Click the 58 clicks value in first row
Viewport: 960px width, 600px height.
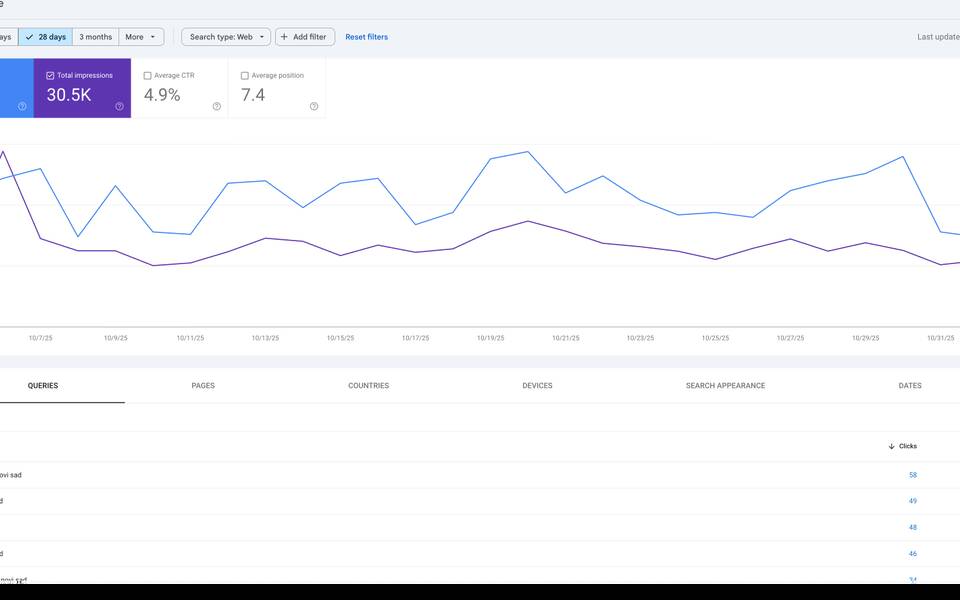pos(912,475)
